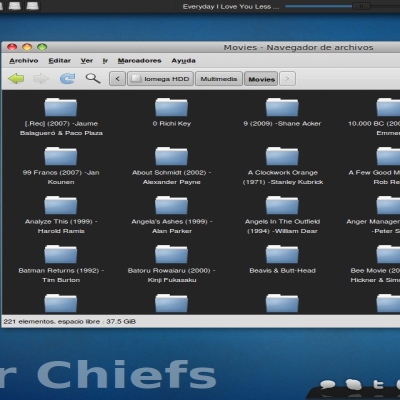Screen dimensions: 400x400
Task: Click the 'Tim Burton' label text
Action: click(x=61, y=280)
